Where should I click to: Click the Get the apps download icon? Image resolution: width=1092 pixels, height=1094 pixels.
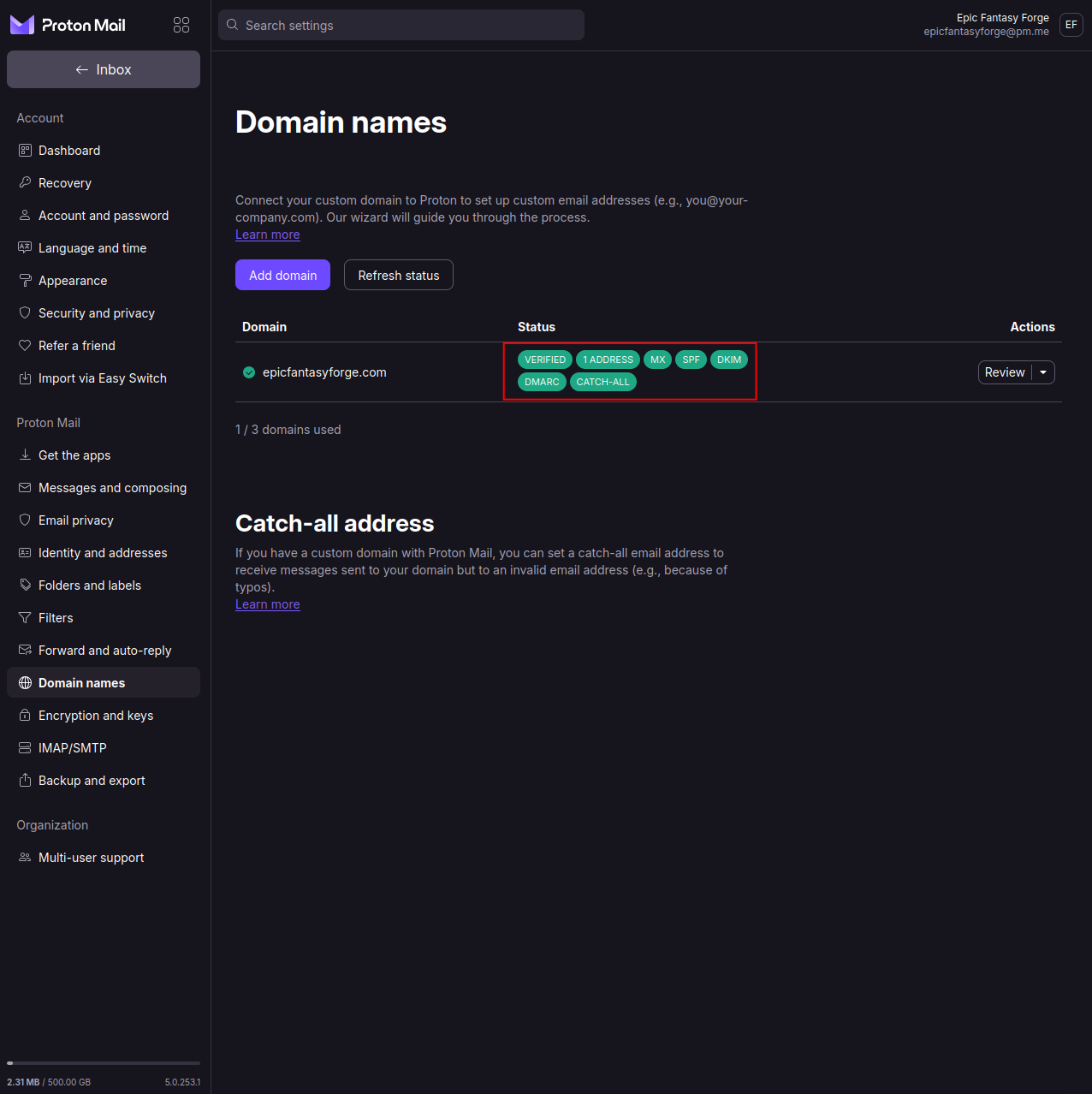(25, 455)
